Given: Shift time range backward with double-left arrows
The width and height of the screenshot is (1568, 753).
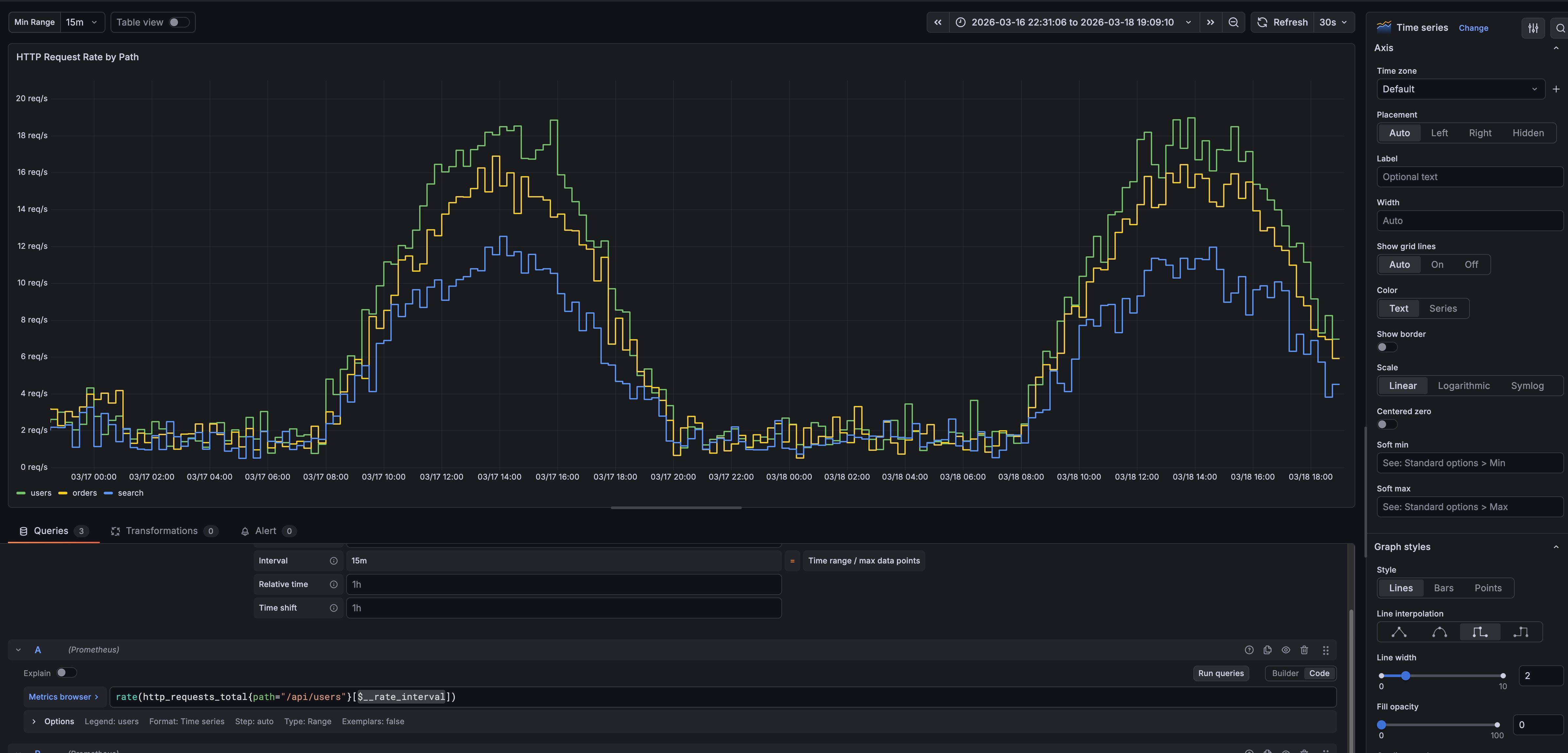Looking at the screenshot, I should (x=938, y=23).
